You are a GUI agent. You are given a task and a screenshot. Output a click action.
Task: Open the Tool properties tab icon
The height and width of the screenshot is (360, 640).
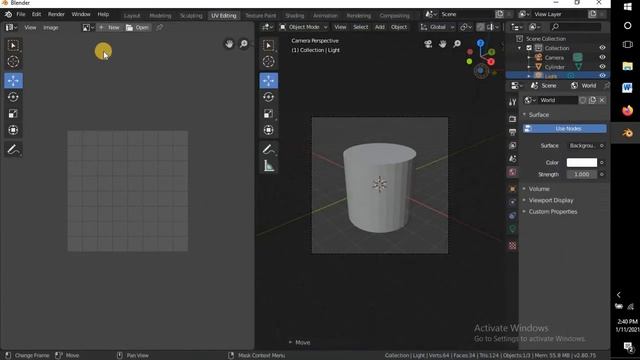tap(513, 102)
